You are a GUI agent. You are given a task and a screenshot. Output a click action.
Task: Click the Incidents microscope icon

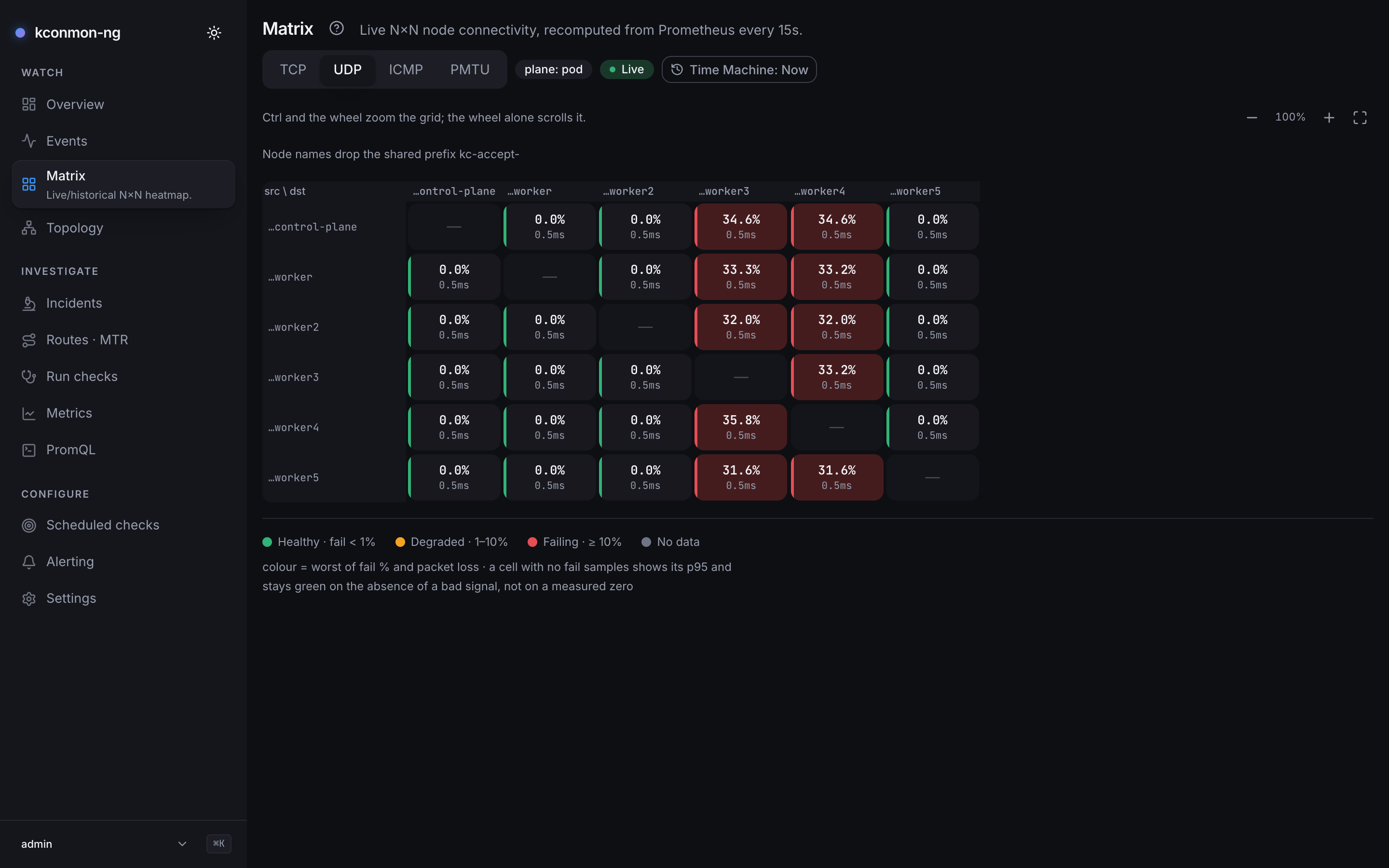coord(29,303)
